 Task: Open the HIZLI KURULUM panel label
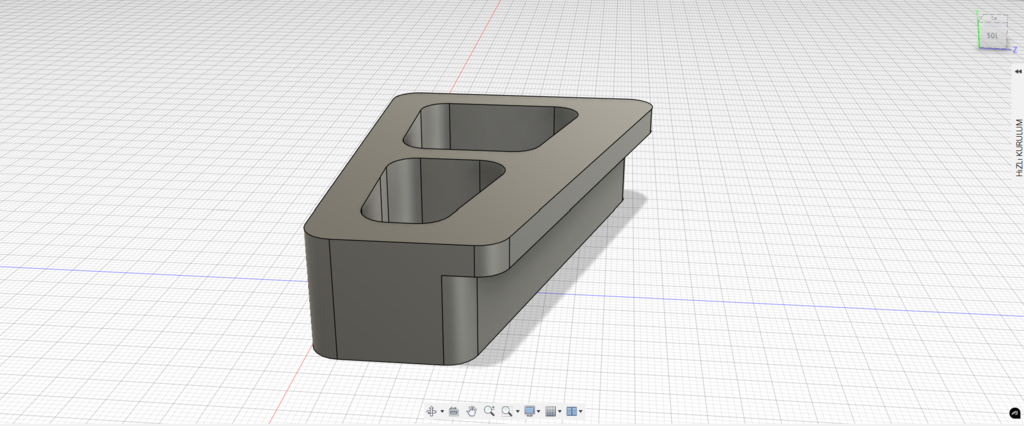click(1017, 148)
